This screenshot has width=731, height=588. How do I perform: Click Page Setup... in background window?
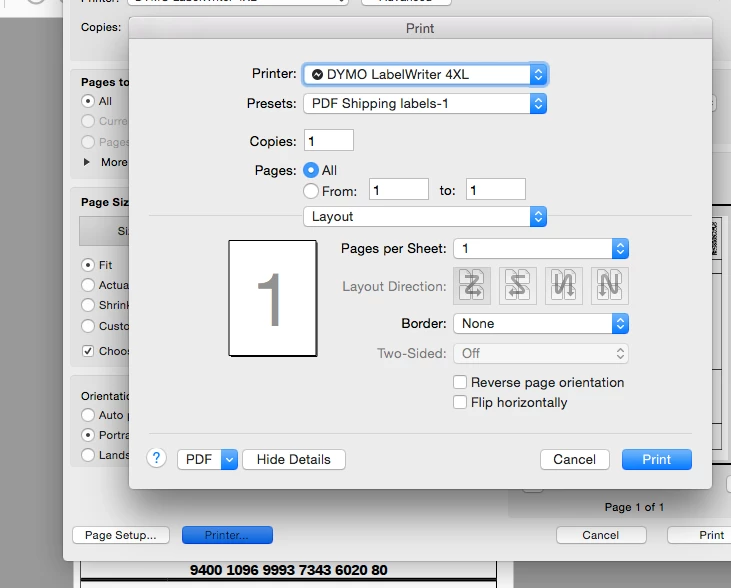point(121,535)
